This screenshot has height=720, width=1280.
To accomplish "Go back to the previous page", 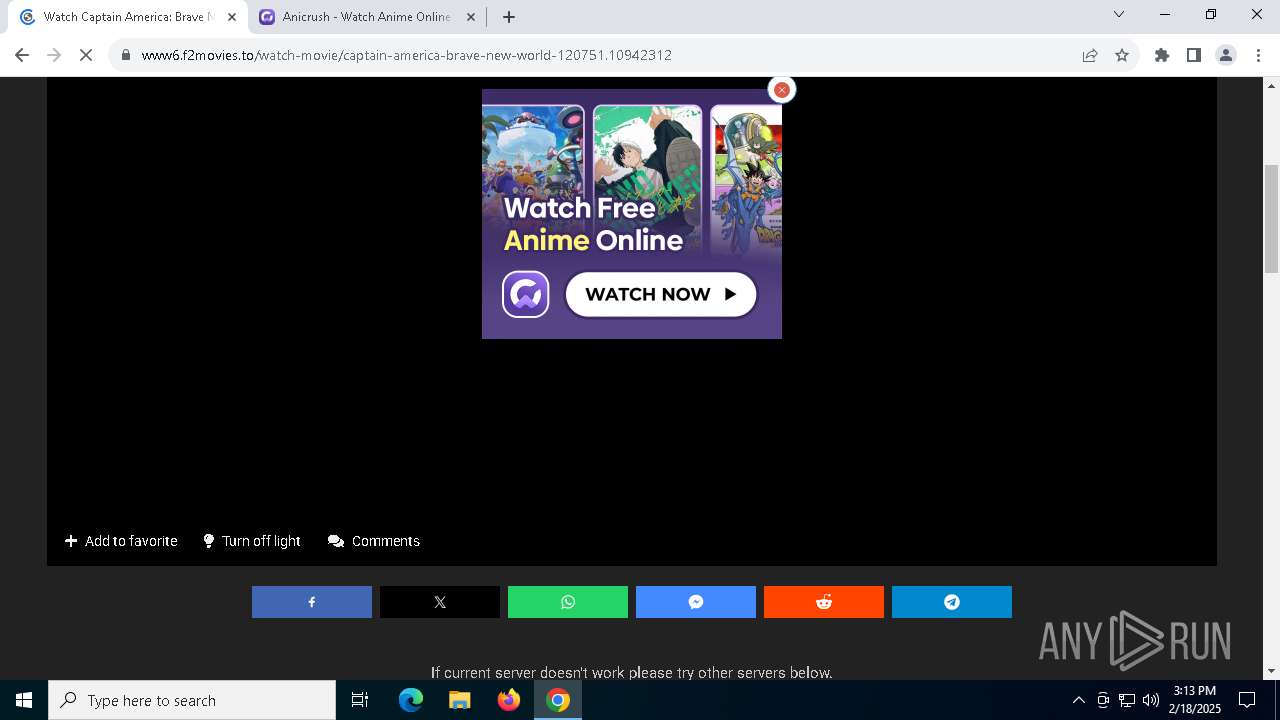I will click(22, 55).
